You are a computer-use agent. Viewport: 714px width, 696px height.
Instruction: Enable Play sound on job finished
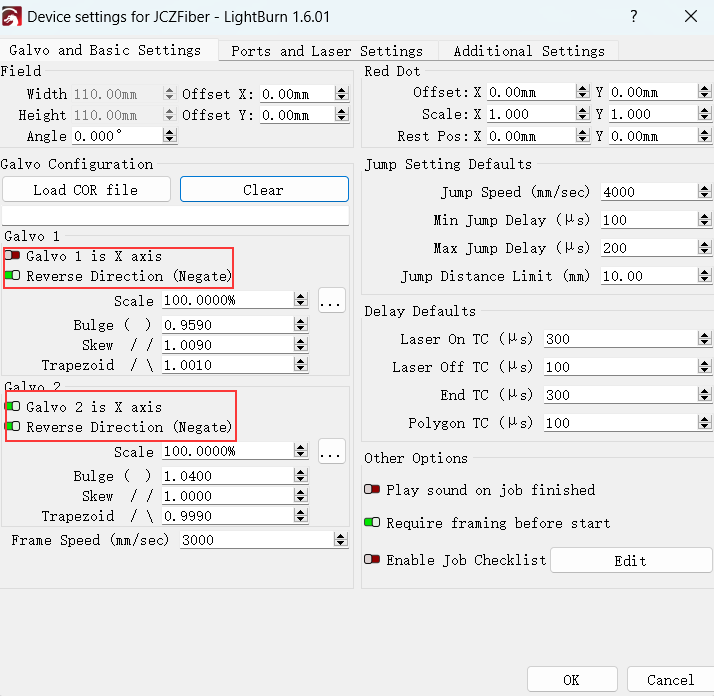coord(372,490)
